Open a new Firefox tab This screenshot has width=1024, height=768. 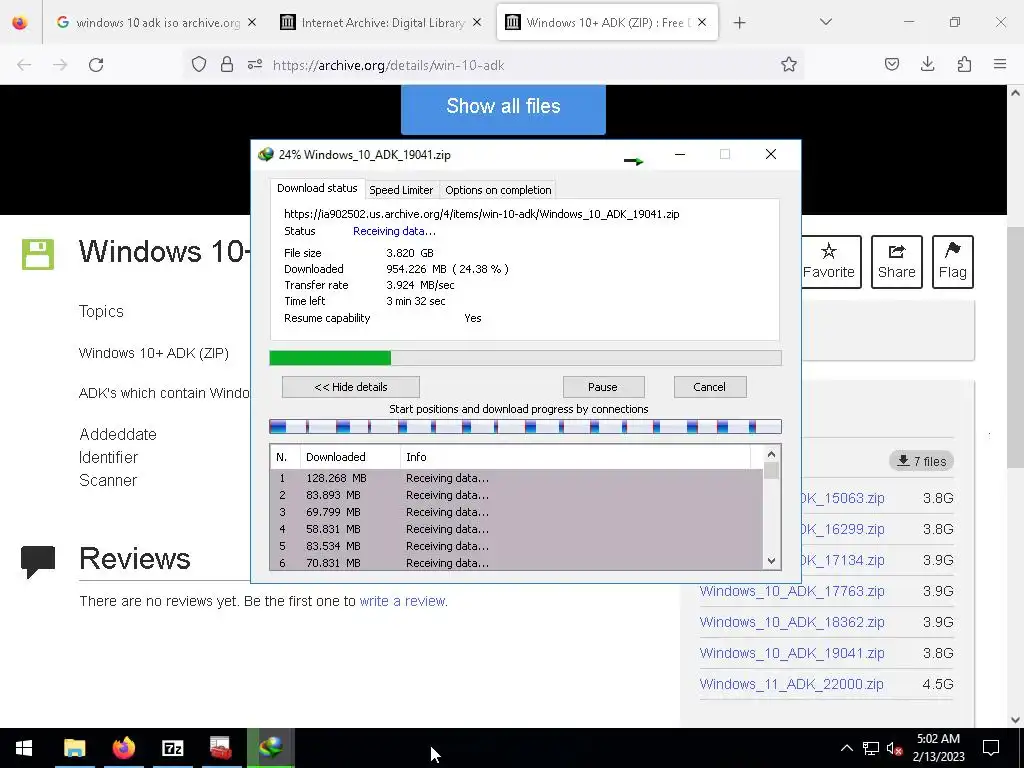[x=739, y=23]
